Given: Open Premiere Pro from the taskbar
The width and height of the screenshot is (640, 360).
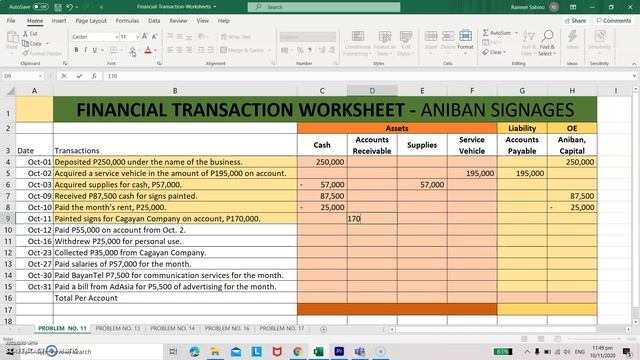Looking at the screenshot, I should point(339,351).
